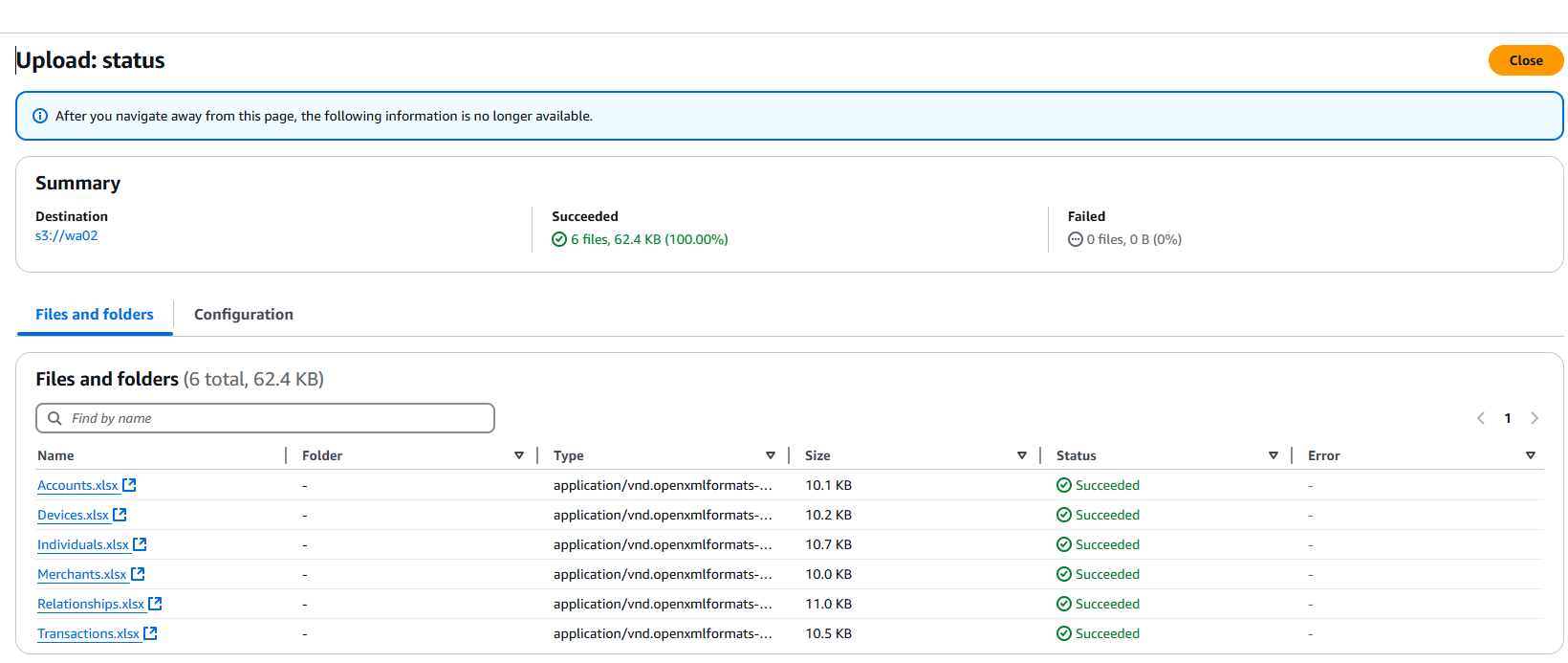Sort by Type column arrow
This screenshot has height=663, width=1568.
coord(771,455)
